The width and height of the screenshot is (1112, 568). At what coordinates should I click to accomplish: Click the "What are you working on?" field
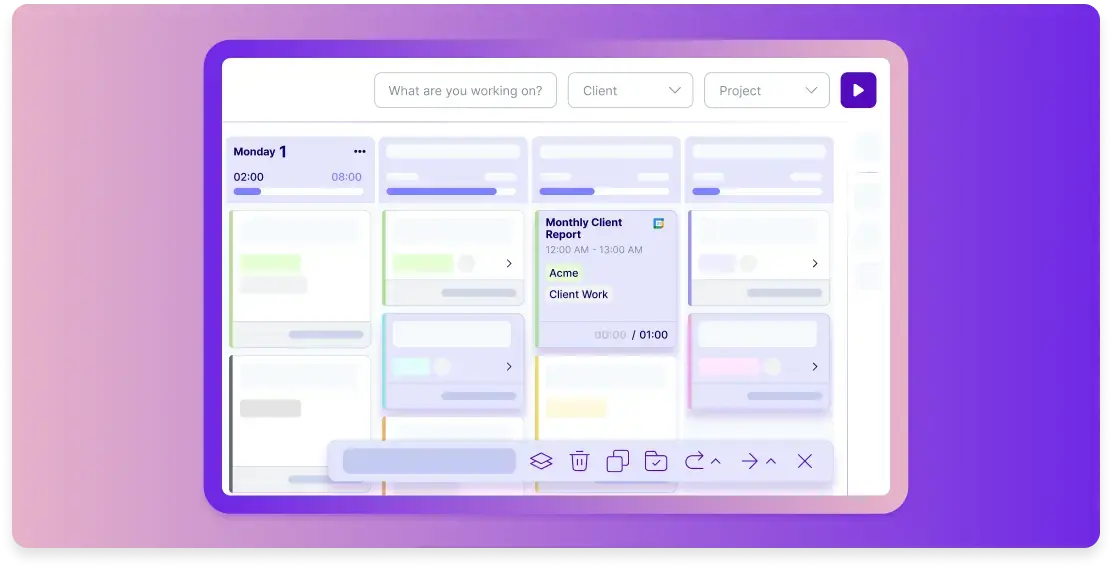465,90
